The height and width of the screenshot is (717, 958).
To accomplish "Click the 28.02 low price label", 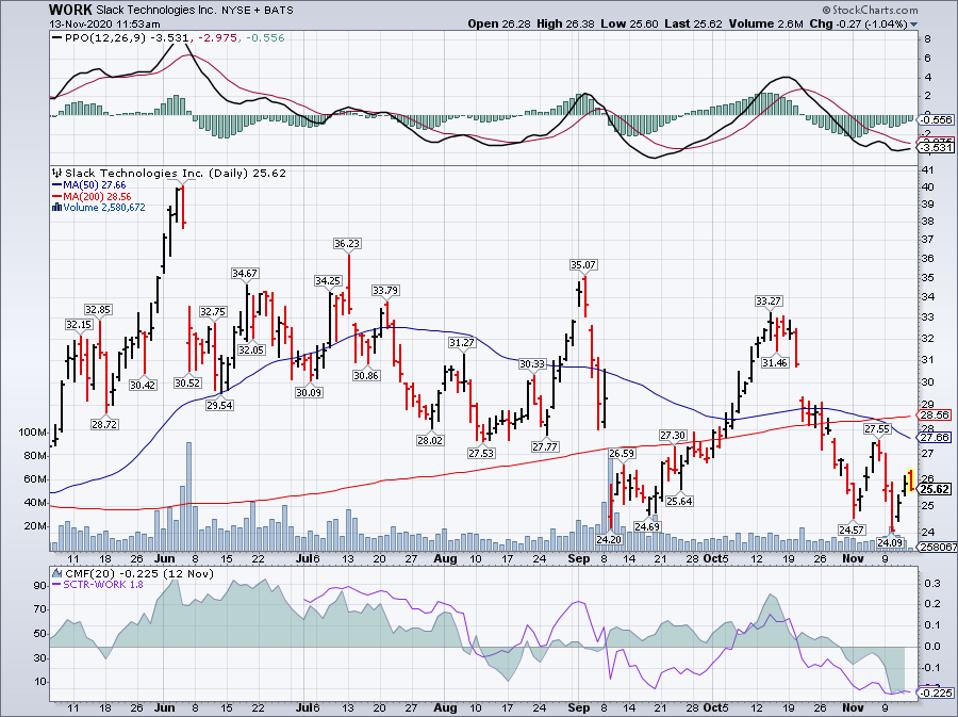I will [x=429, y=440].
